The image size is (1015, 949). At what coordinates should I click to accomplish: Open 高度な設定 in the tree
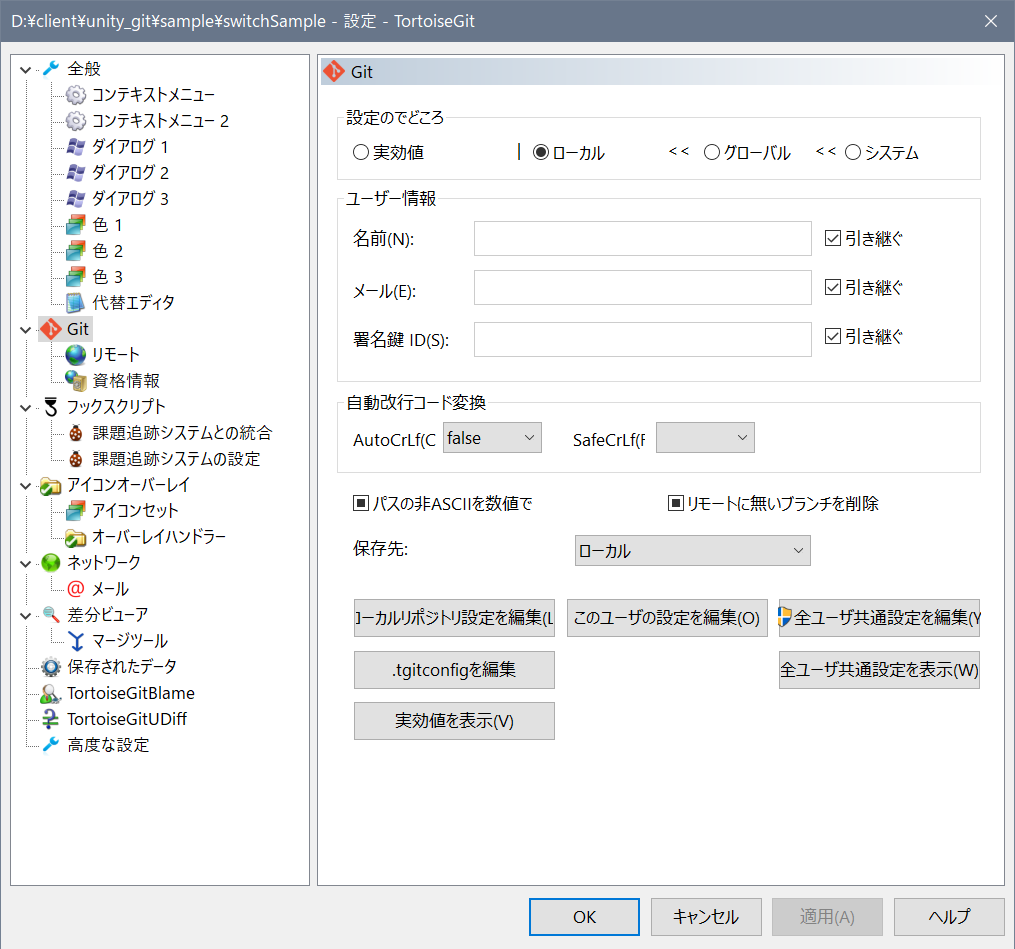tap(108, 745)
